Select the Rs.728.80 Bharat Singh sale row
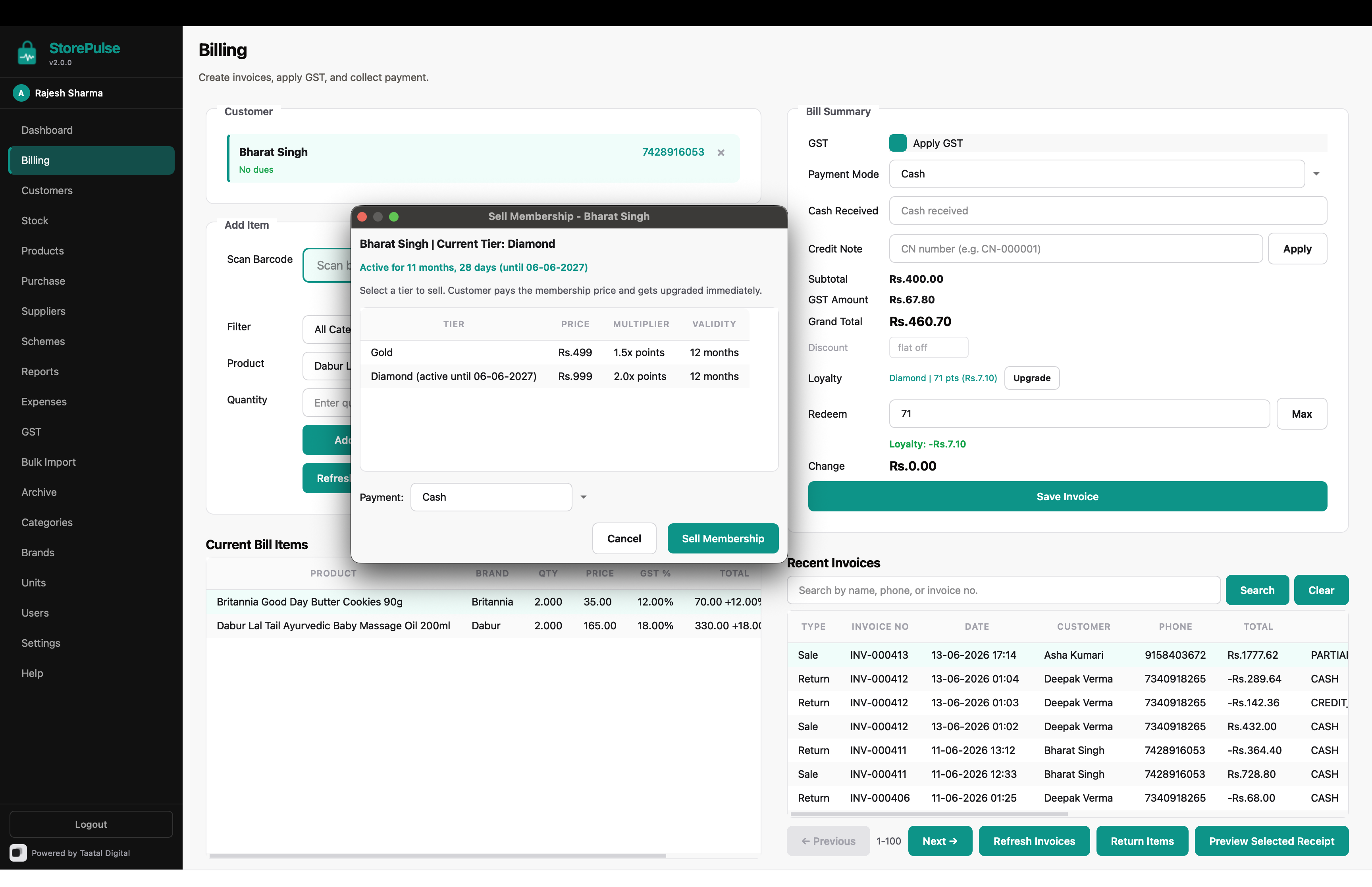Image resolution: width=1372 pixels, height=887 pixels. [x=1068, y=775]
